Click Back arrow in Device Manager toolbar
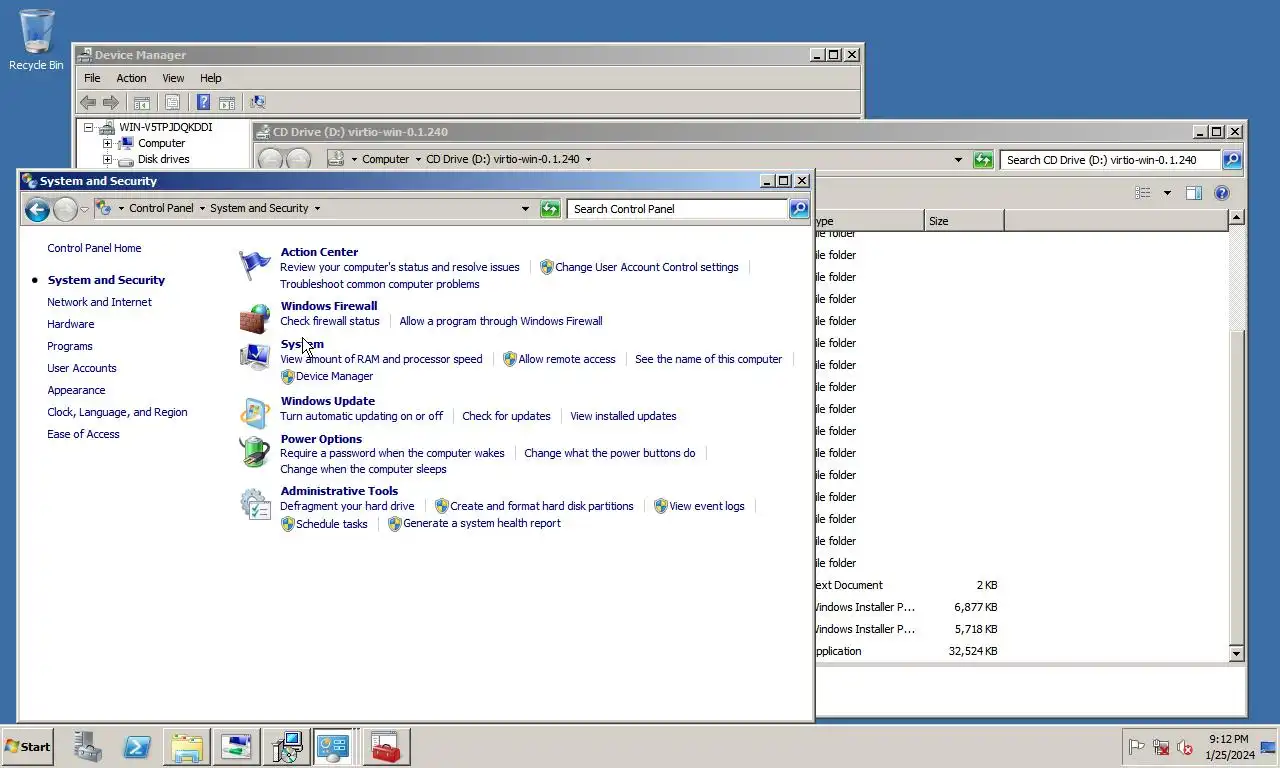This screenshot has width=1280, height=768. tap(88, 102)
